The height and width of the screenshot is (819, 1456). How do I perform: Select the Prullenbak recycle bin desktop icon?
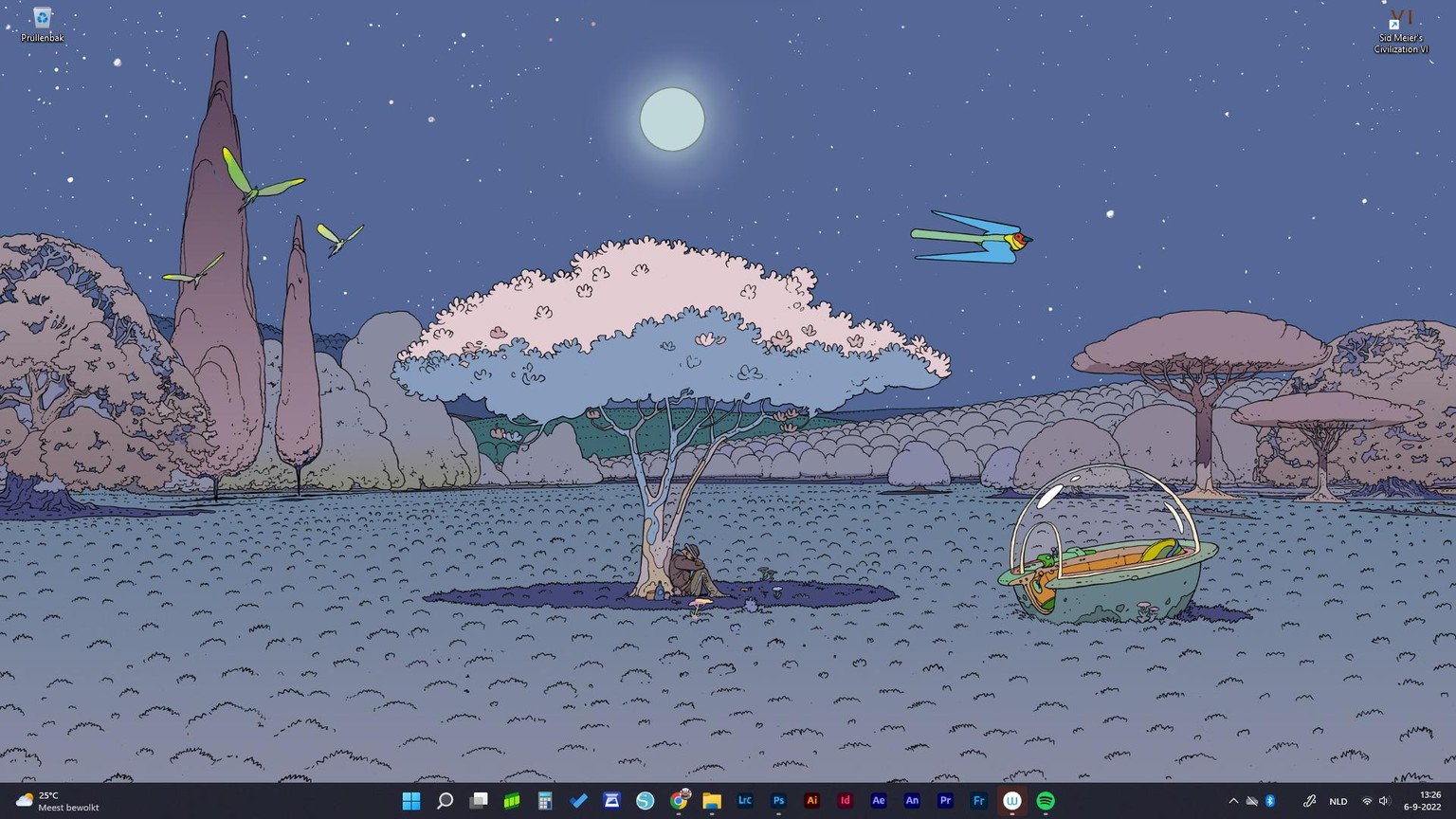coord(42,25)
